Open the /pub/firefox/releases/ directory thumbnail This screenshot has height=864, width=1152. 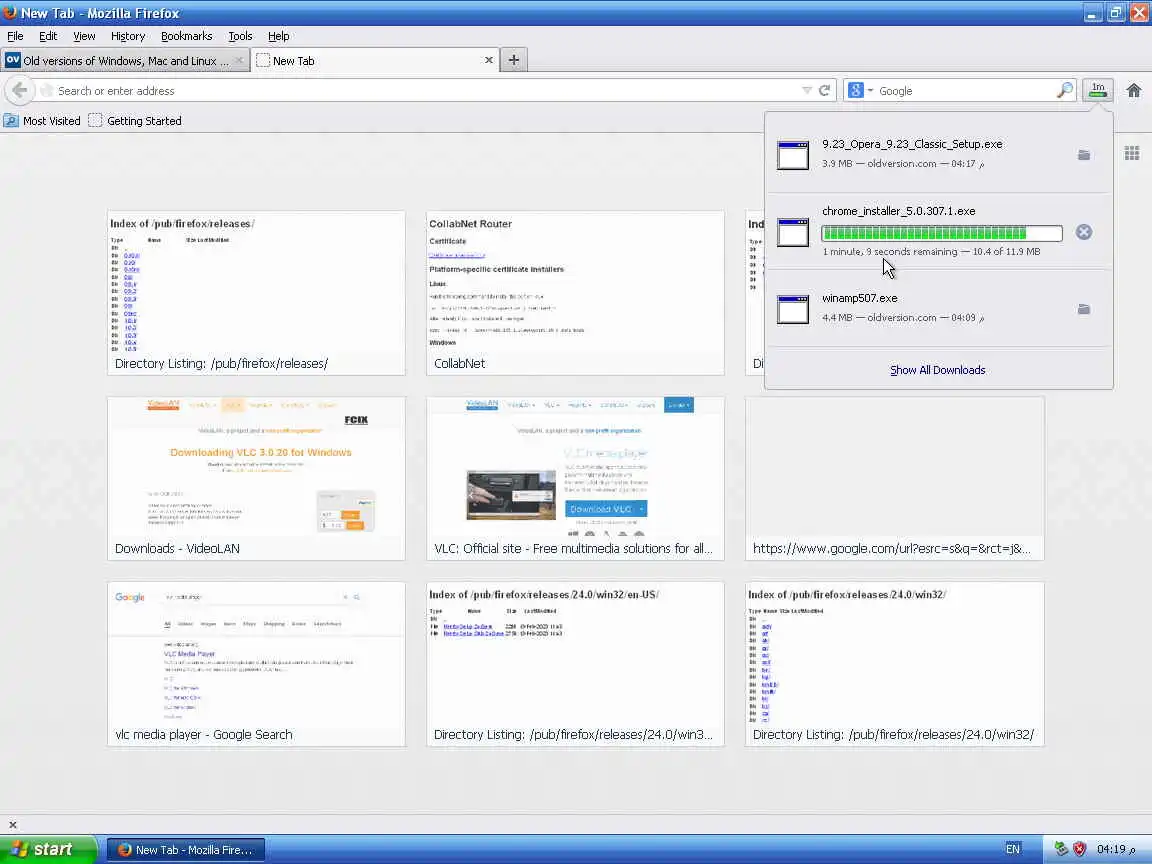pos(256,293)
